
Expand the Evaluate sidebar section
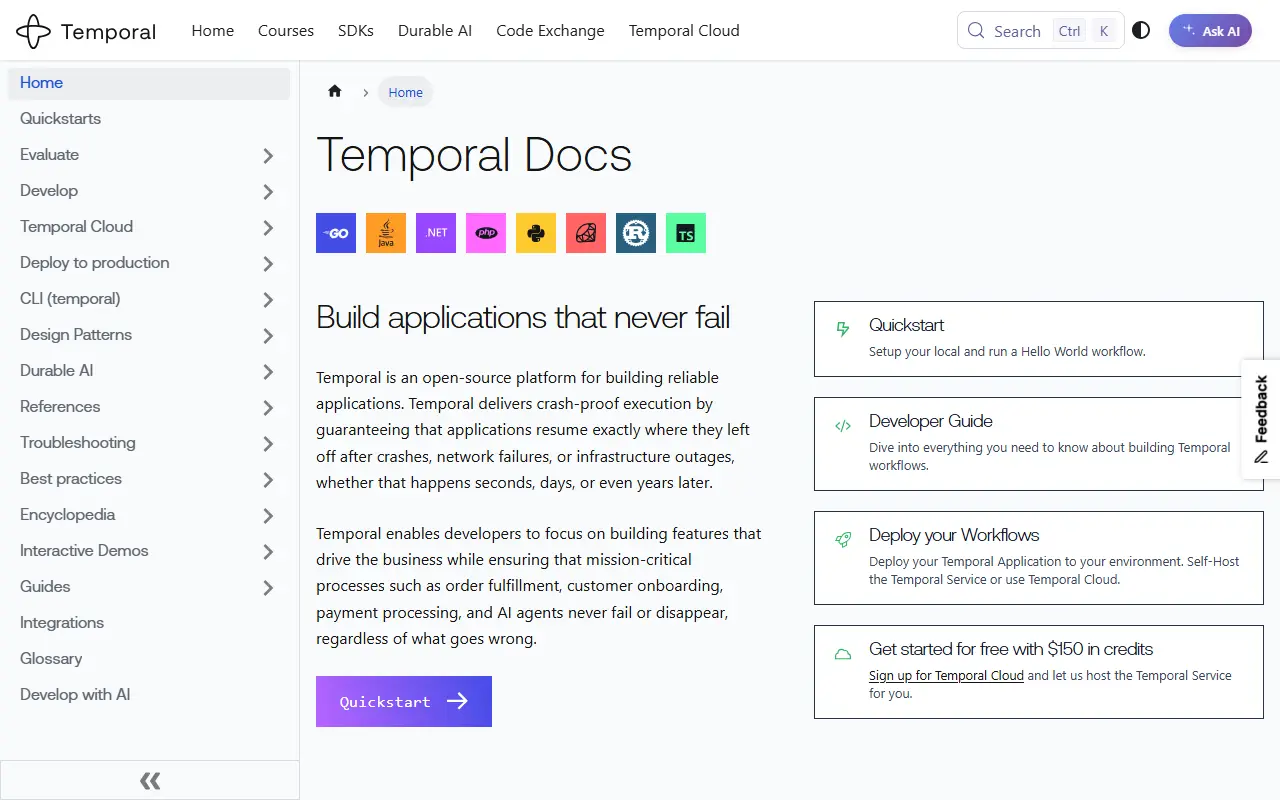pos(268,155)
